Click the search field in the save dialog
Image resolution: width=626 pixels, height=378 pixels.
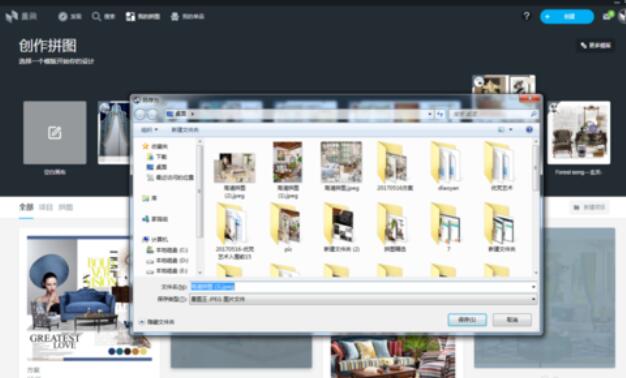493,114
